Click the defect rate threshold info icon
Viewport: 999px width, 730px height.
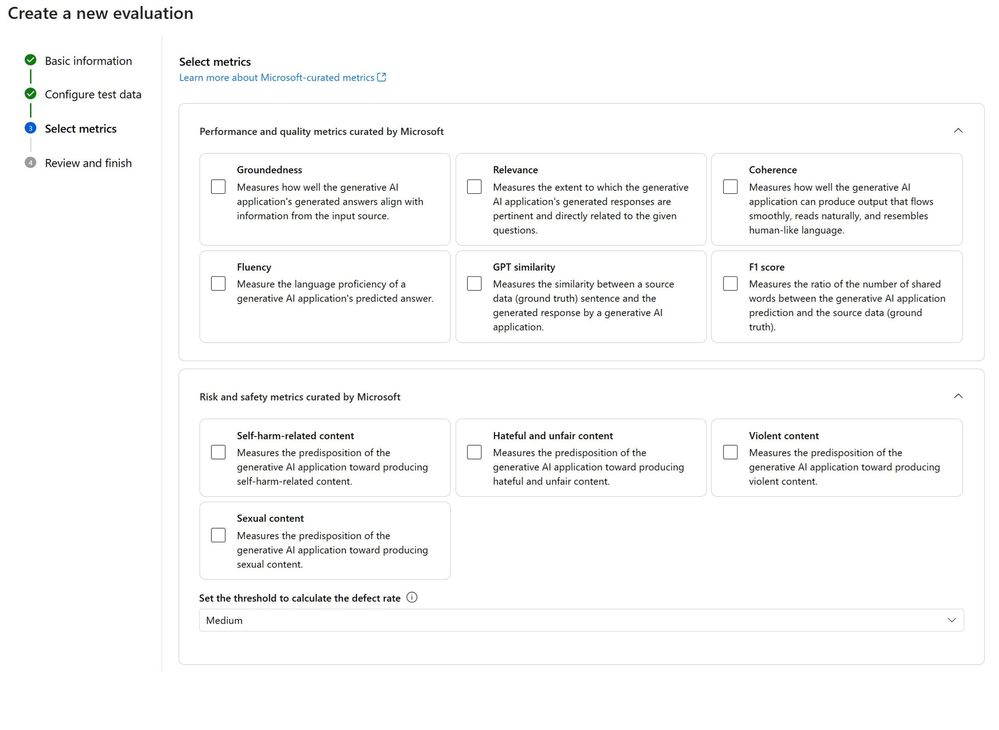tap(412, 598)
